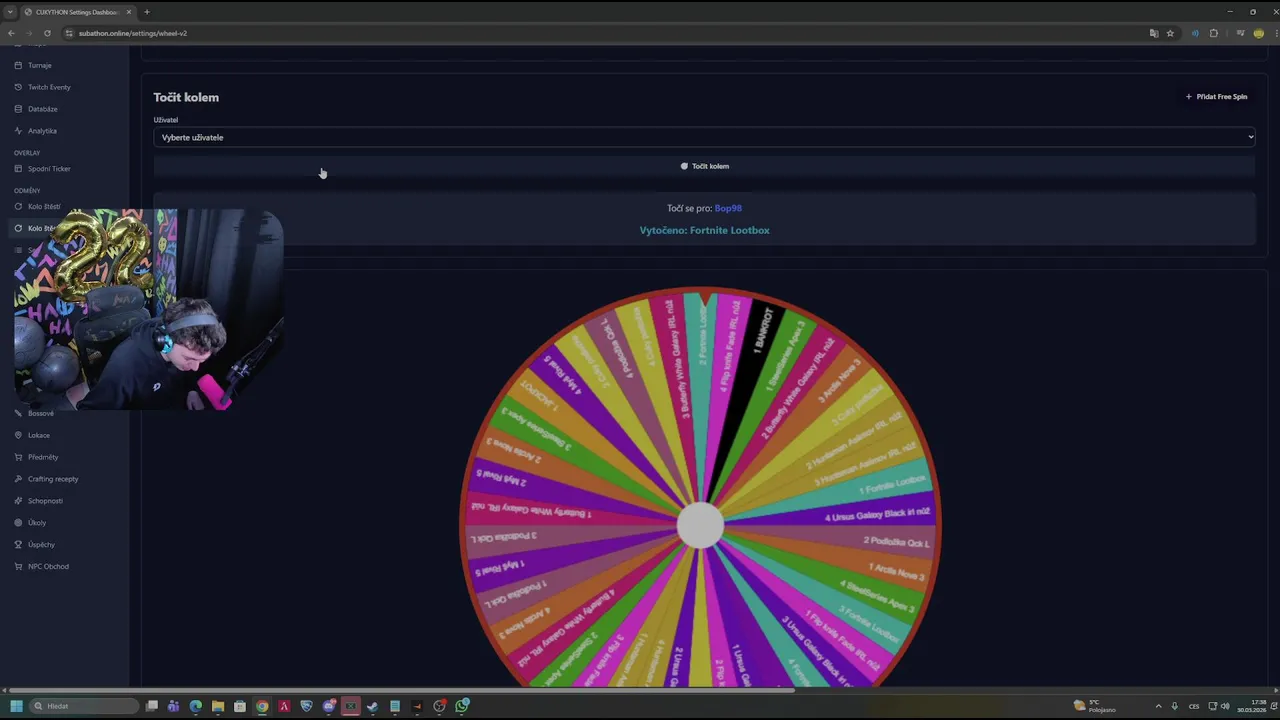This screenshot has width=1280, height=720.
Task: Click the Úspěchy trophy icon
Action: tap(18, 545)
